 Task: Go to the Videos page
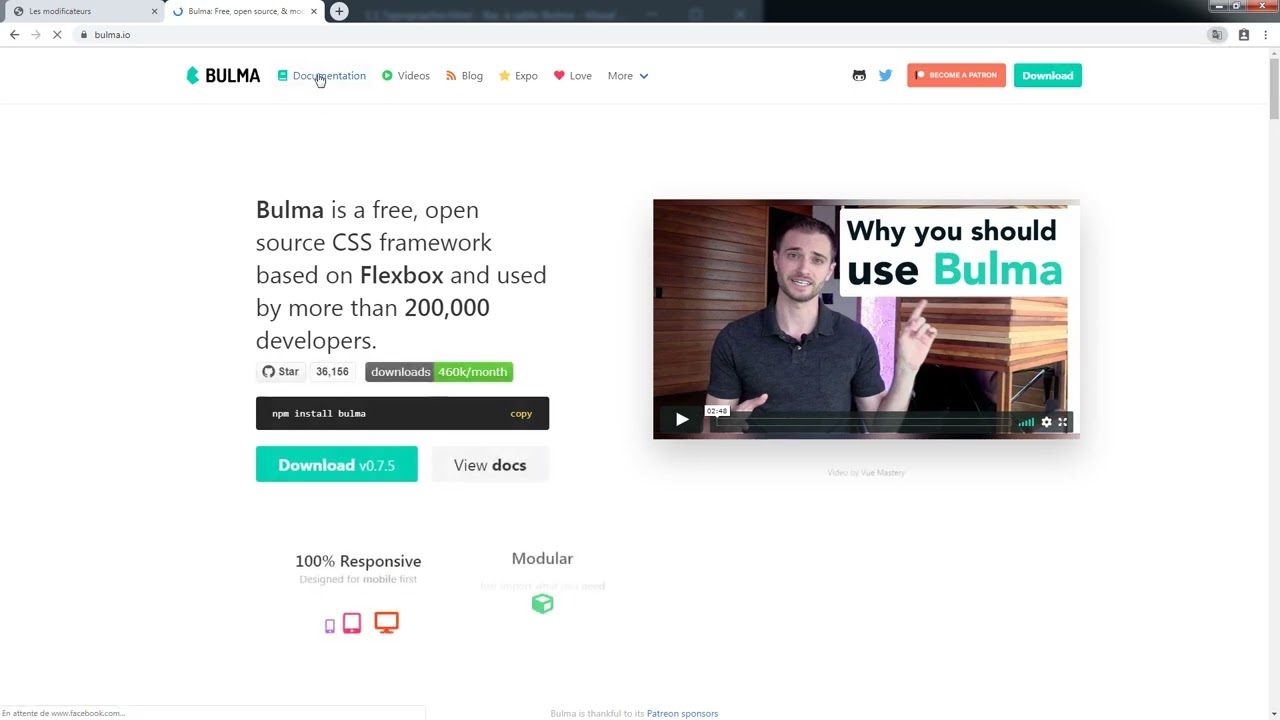406,76
